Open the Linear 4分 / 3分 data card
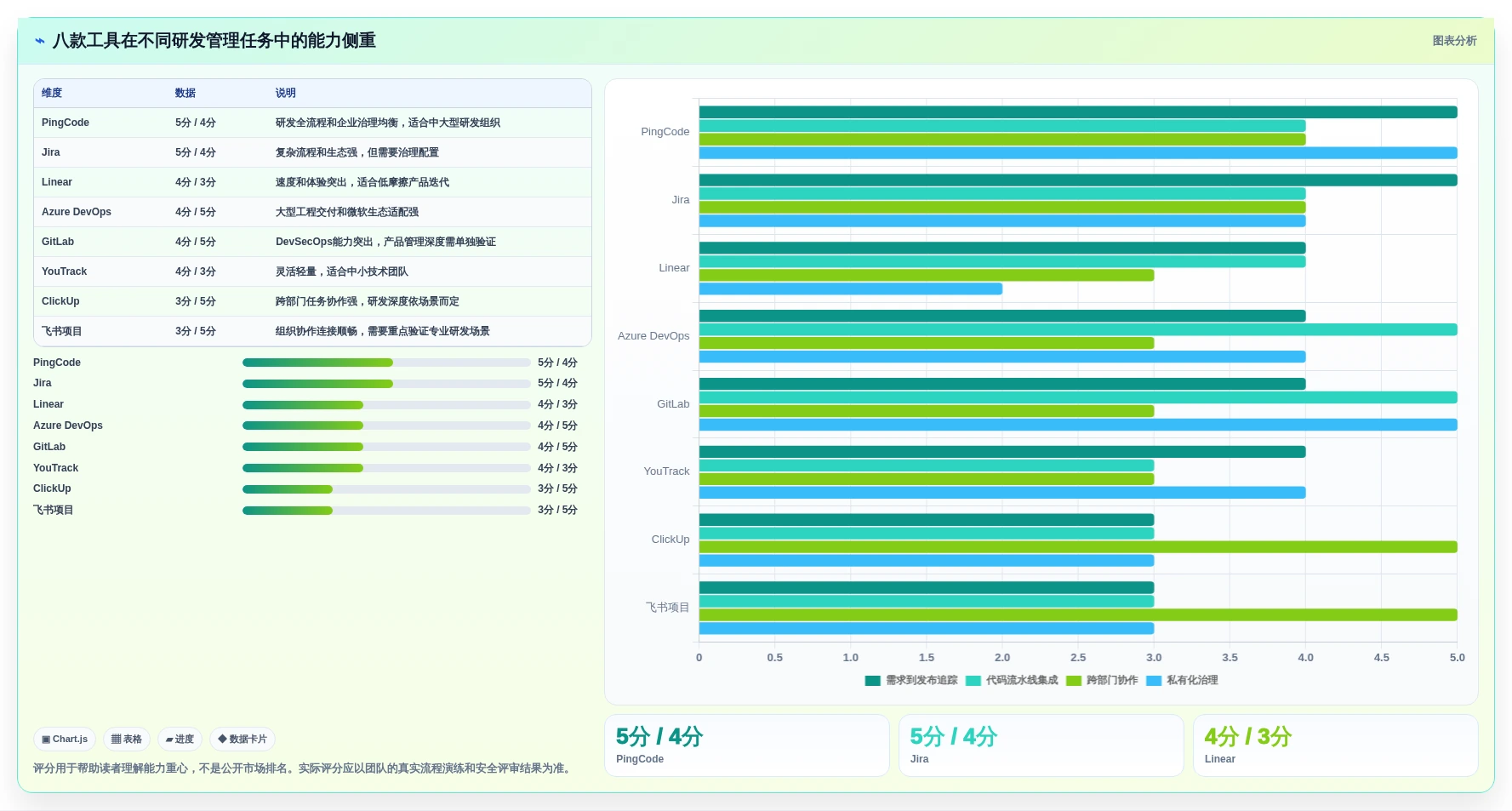1512x811 pixels. (x=1336, y=745)
